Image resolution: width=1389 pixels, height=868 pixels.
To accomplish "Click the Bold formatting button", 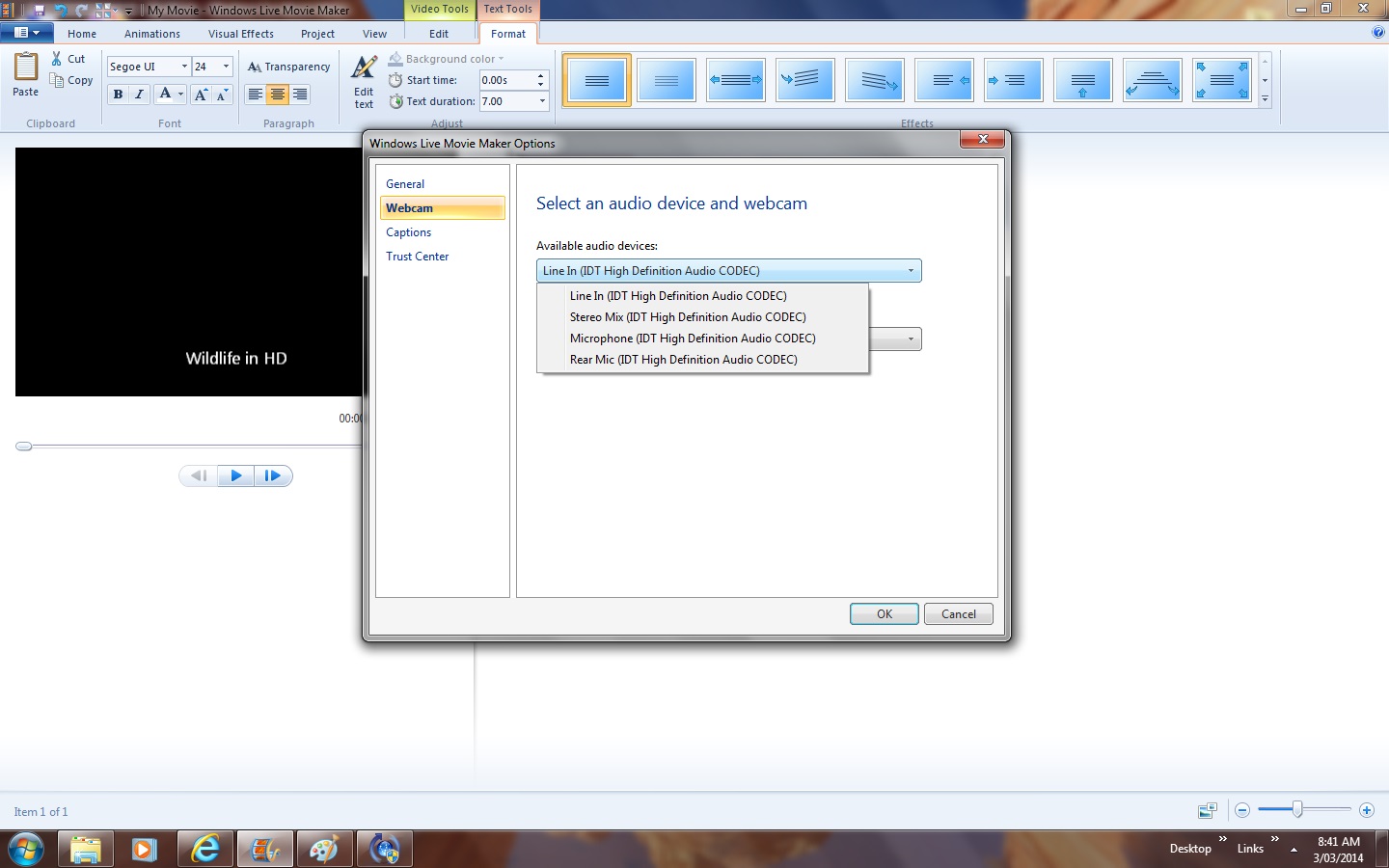I will (118, 95).
